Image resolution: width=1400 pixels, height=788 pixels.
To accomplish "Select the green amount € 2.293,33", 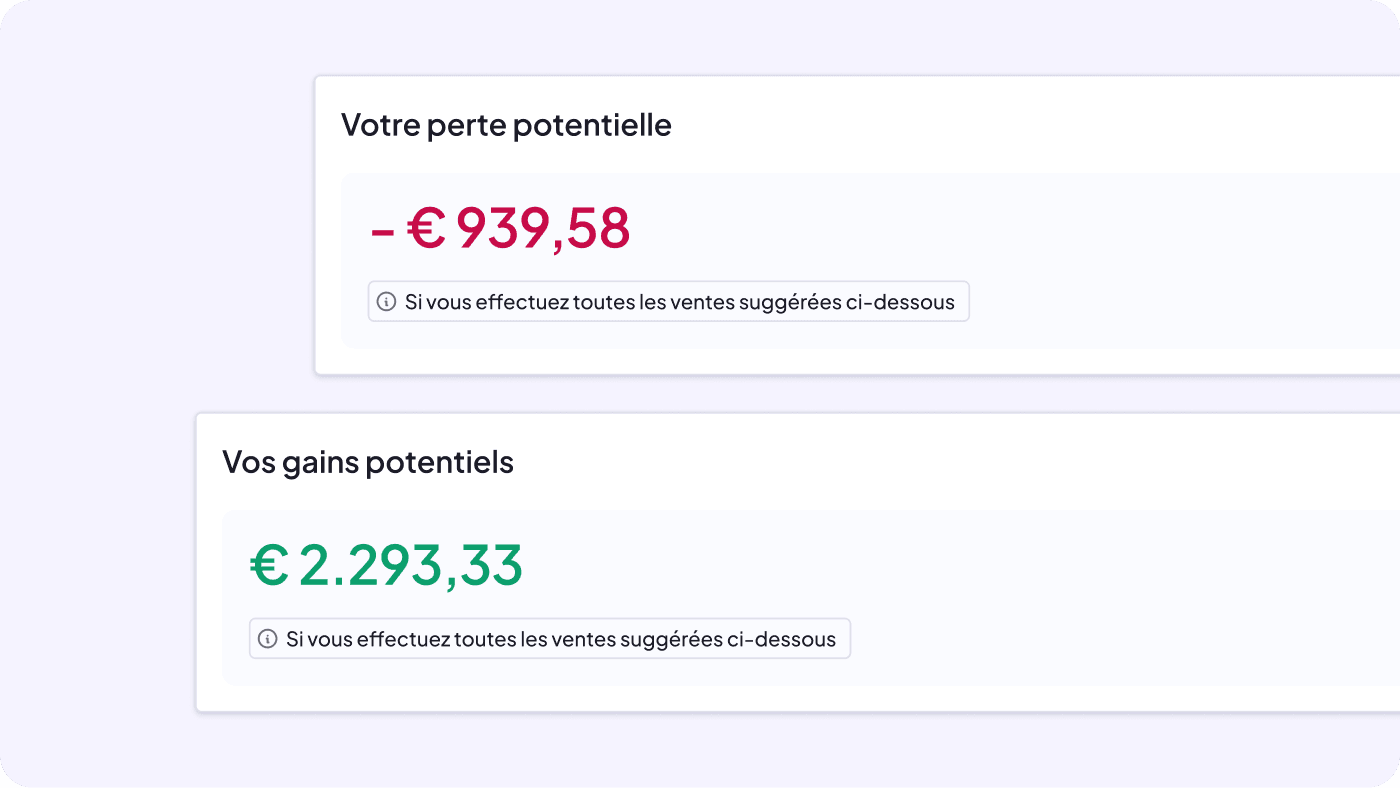I will click(x=385, y=565).
